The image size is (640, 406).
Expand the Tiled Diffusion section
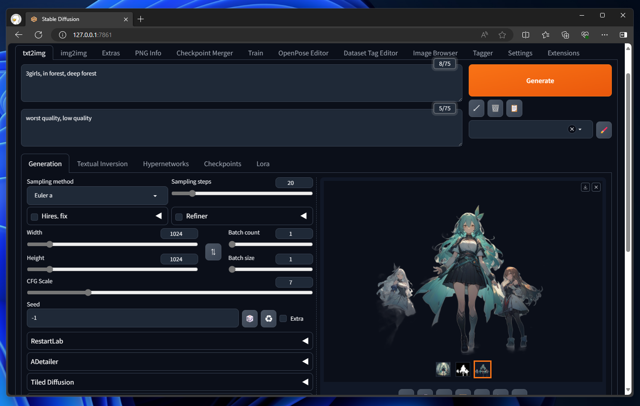[x=170, y=382]
